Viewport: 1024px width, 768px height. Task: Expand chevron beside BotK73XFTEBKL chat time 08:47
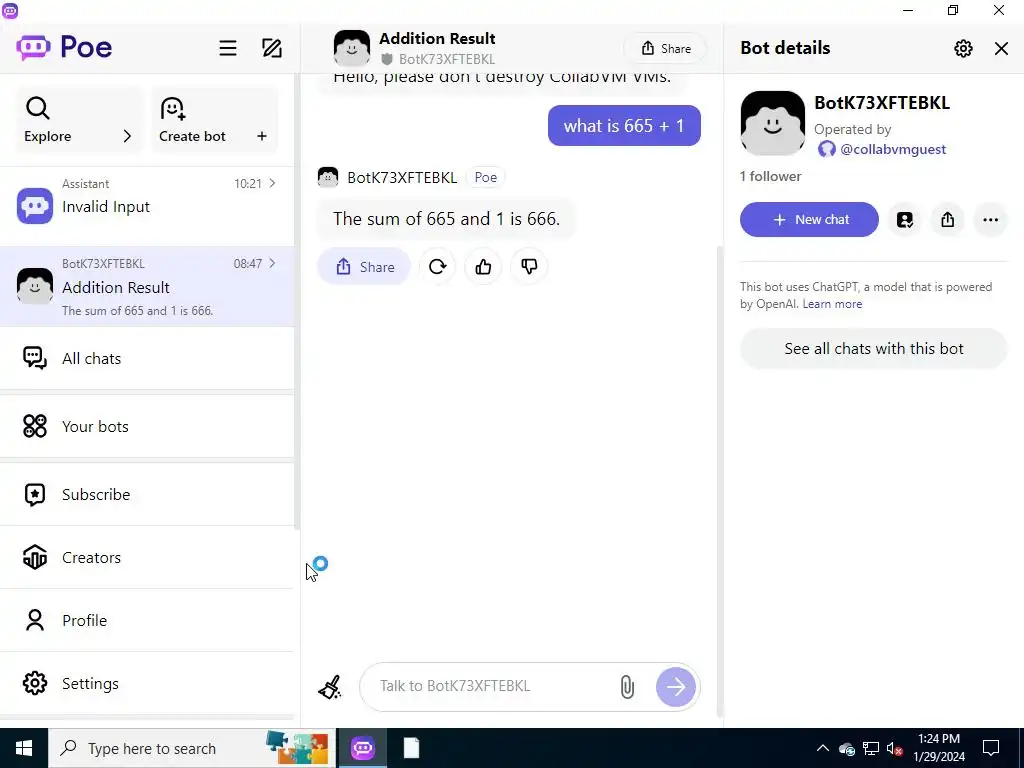tap(272, 263)
